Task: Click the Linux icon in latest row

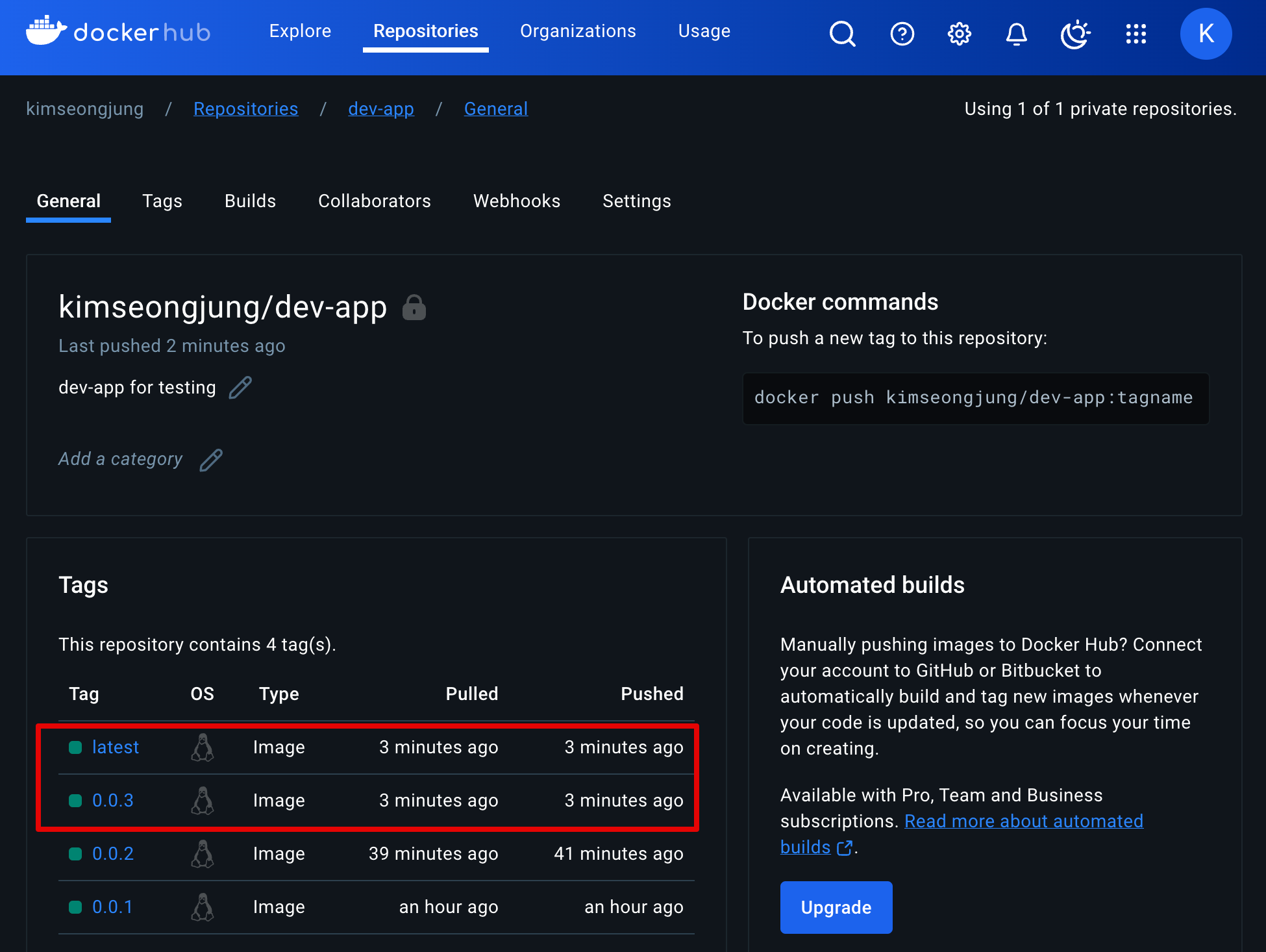Action: click(x=203, y=747)
